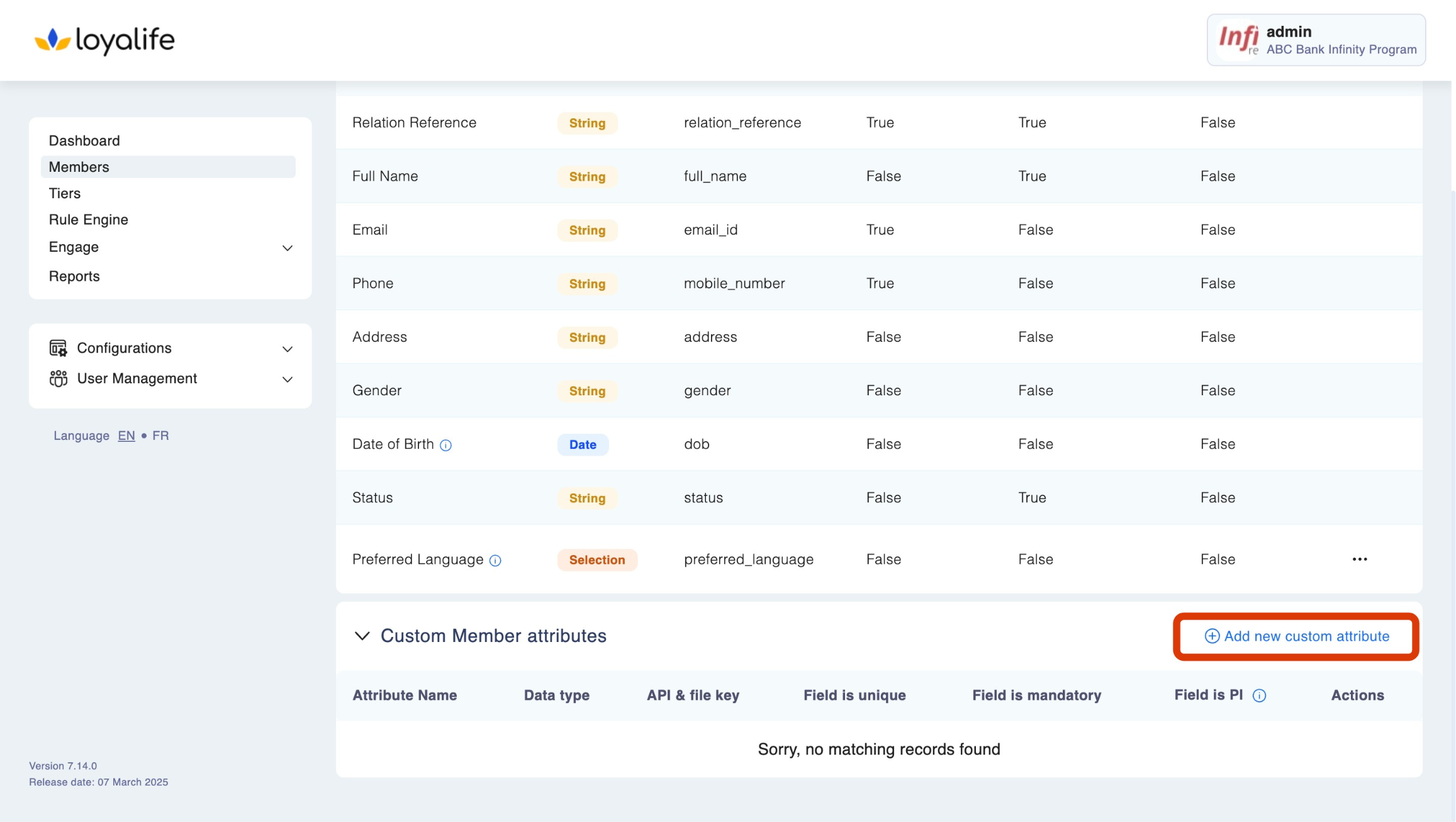Viewport: 1456px width, 822px height.
Task: Open the Reports section
Action: tap(74, 276)
